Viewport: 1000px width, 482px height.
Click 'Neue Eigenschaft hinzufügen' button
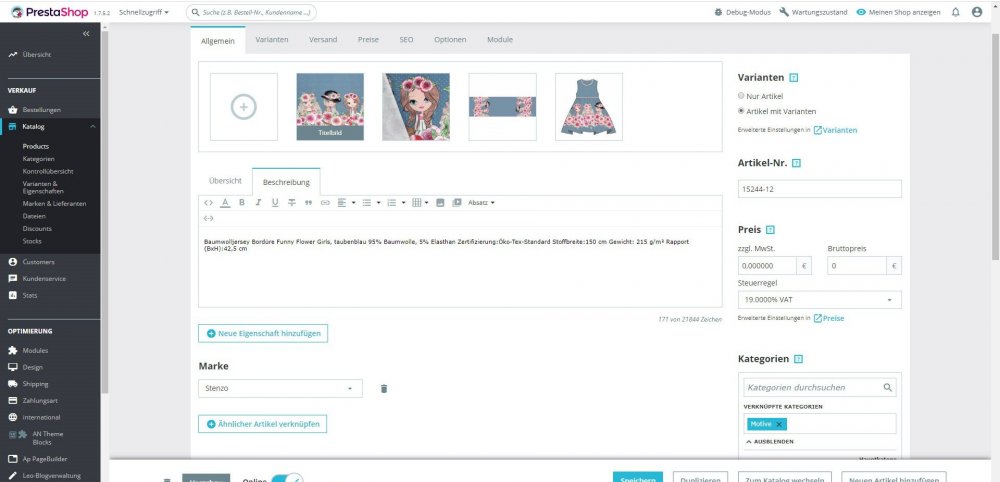click(263, 333)
